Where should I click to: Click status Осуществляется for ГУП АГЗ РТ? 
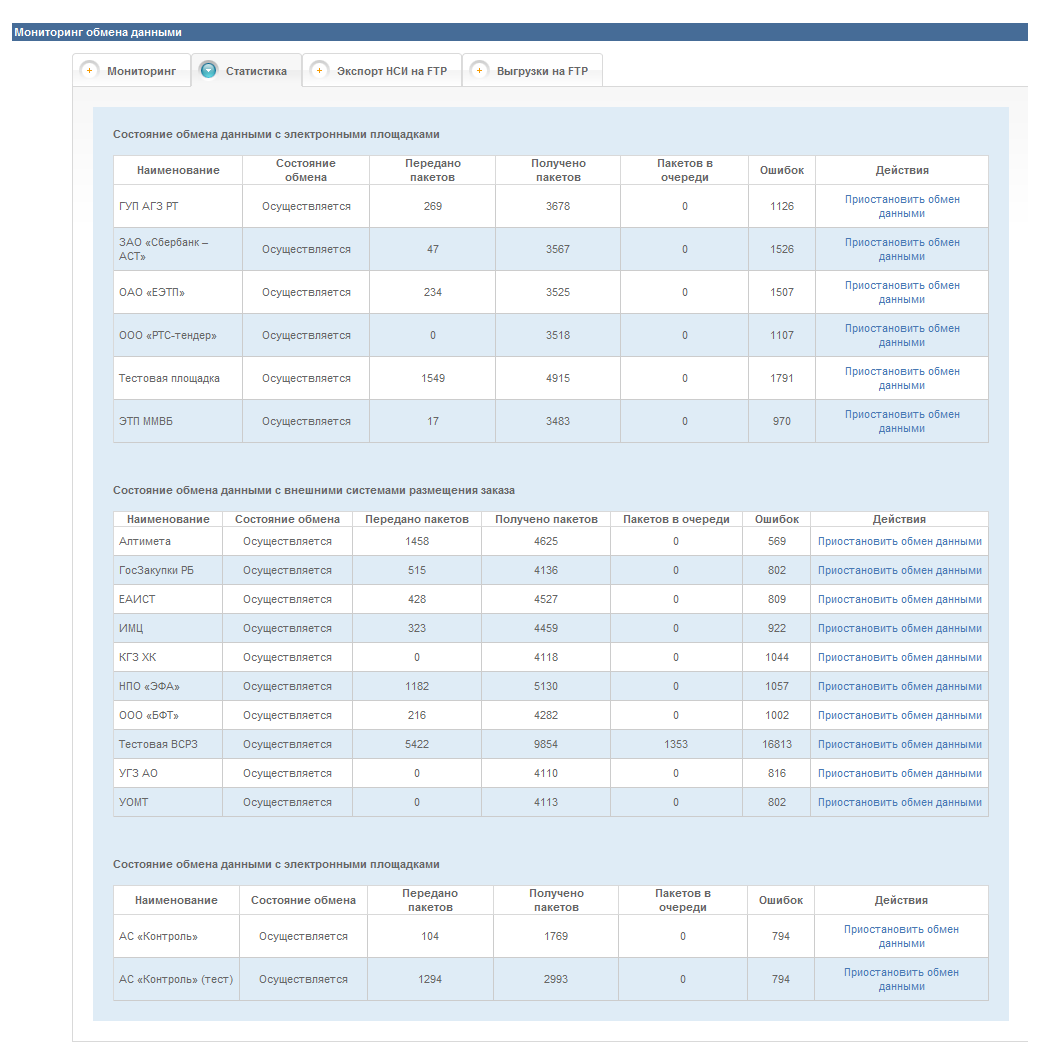point(306,206)
